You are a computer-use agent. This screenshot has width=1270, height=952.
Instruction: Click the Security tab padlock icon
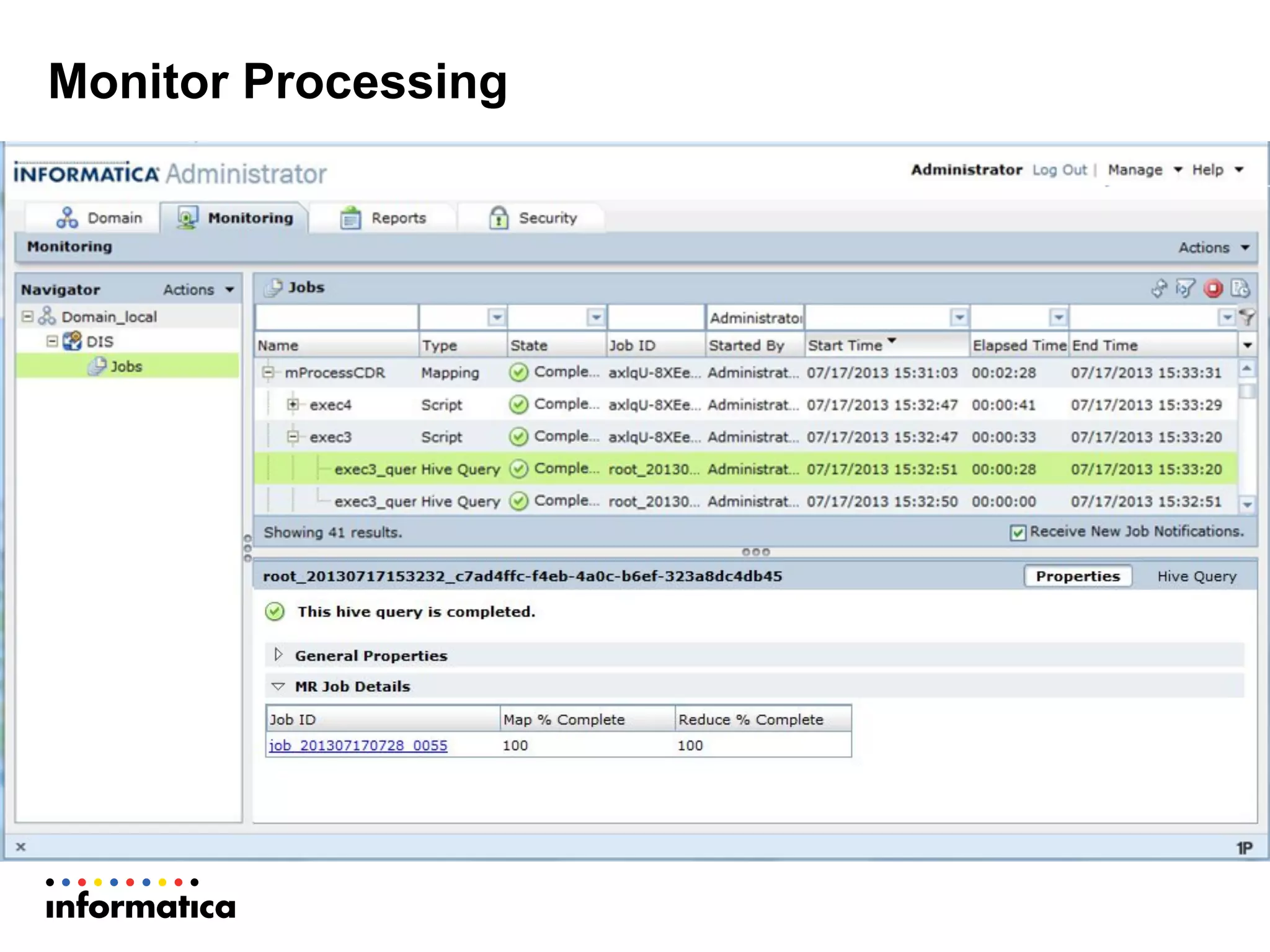coord(499,218)
